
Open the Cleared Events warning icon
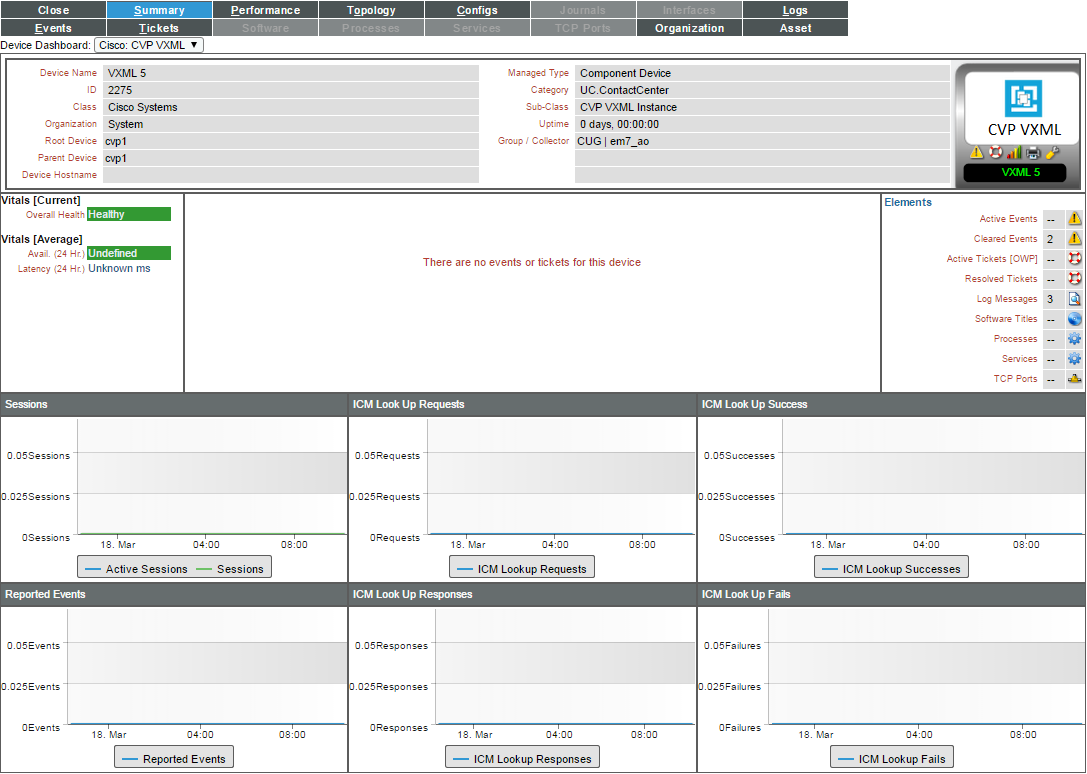coord(1075,239)
